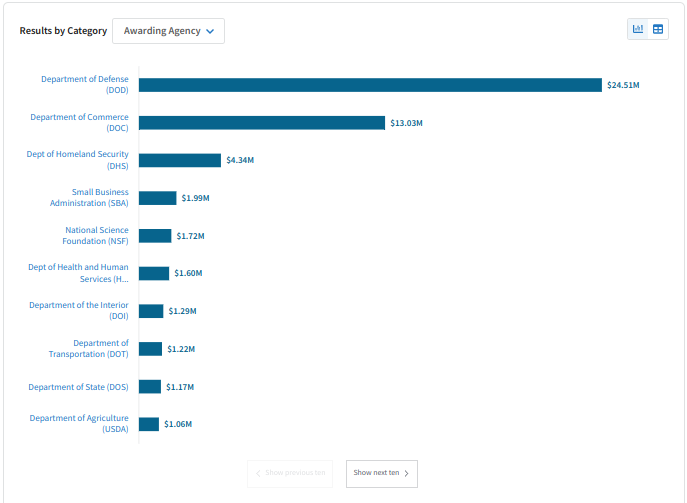Click the Results by Category heading
This screenshot has height=503, width=687.
[63, 31]
